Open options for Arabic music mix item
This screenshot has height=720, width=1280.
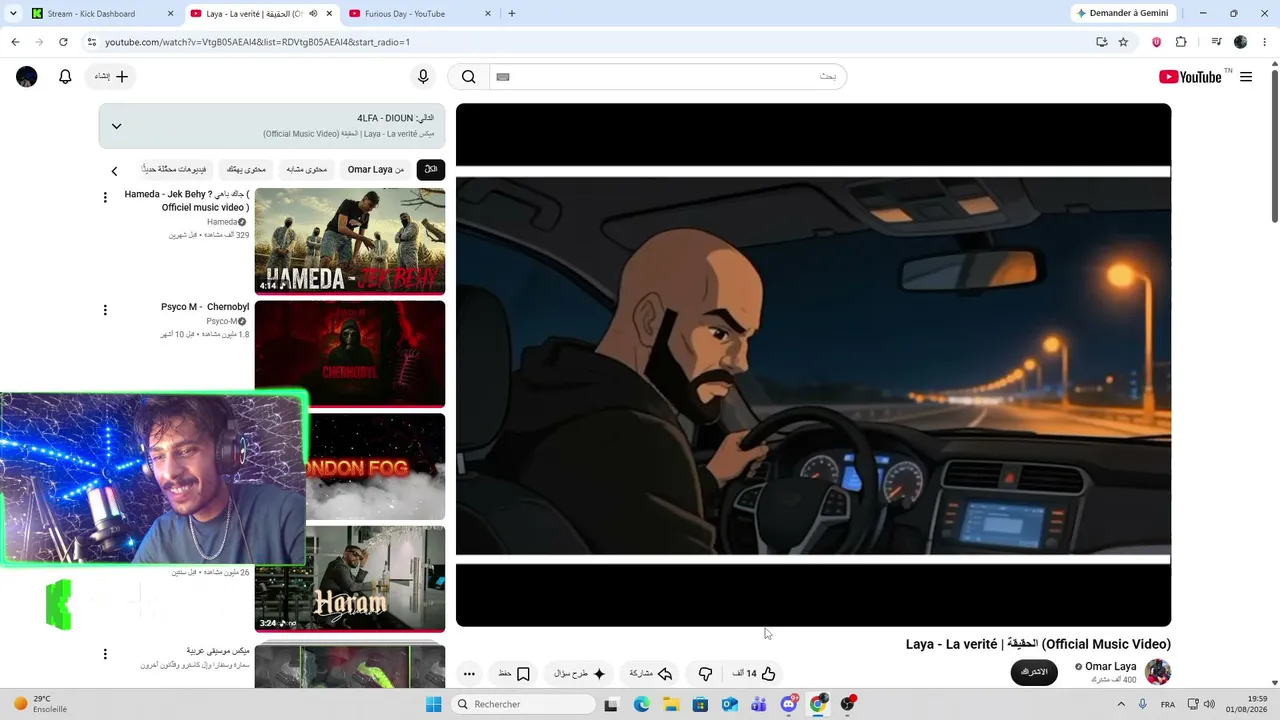(105, 654)
